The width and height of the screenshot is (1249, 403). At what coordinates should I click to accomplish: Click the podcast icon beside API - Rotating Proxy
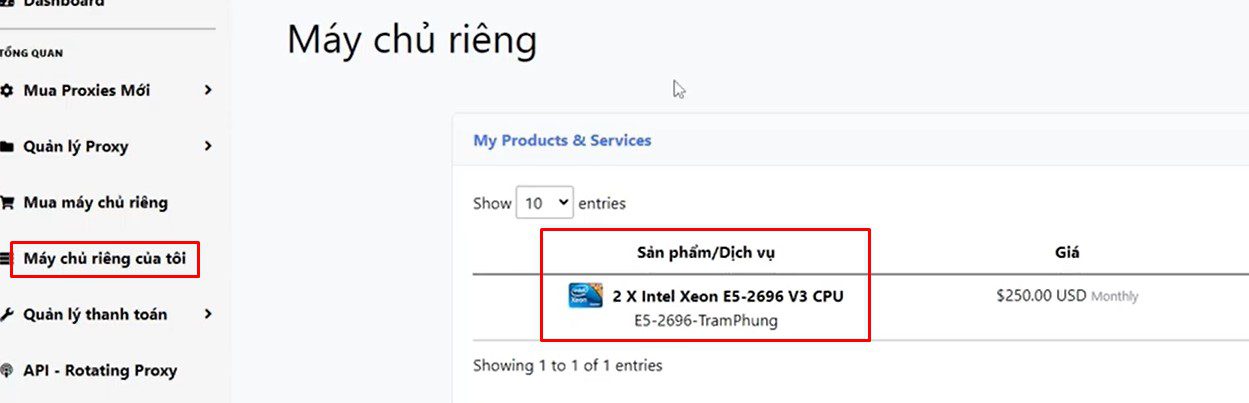tap(6, 371)
